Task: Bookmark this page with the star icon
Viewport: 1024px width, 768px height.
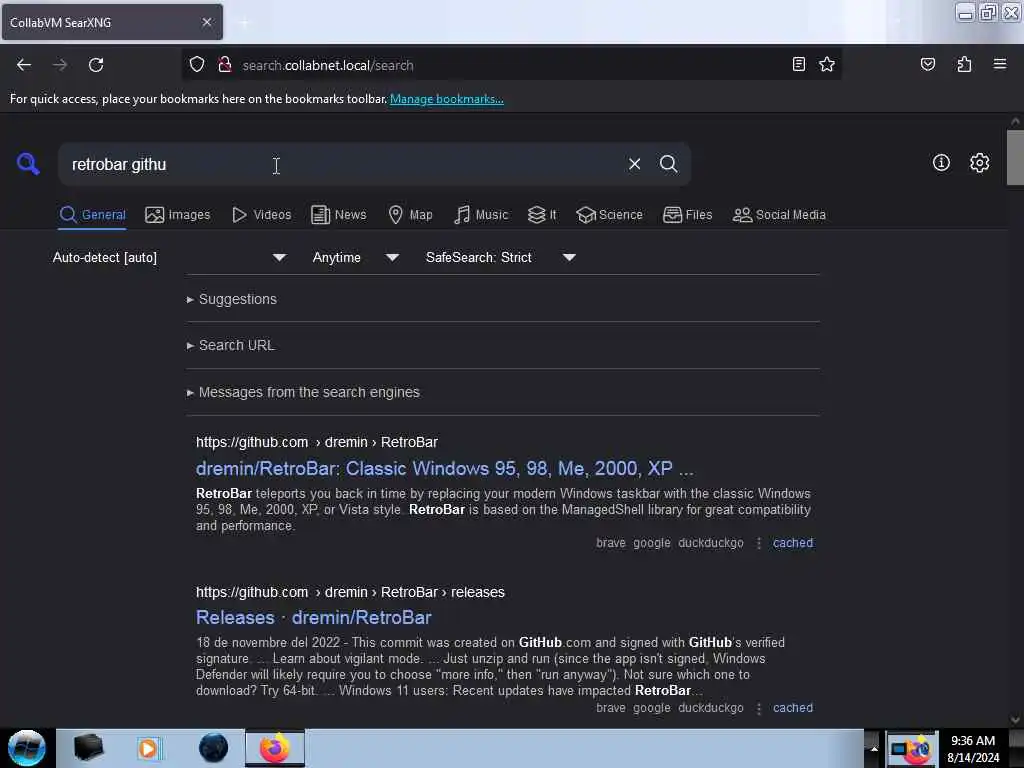Action: click(x=827, y=64)
